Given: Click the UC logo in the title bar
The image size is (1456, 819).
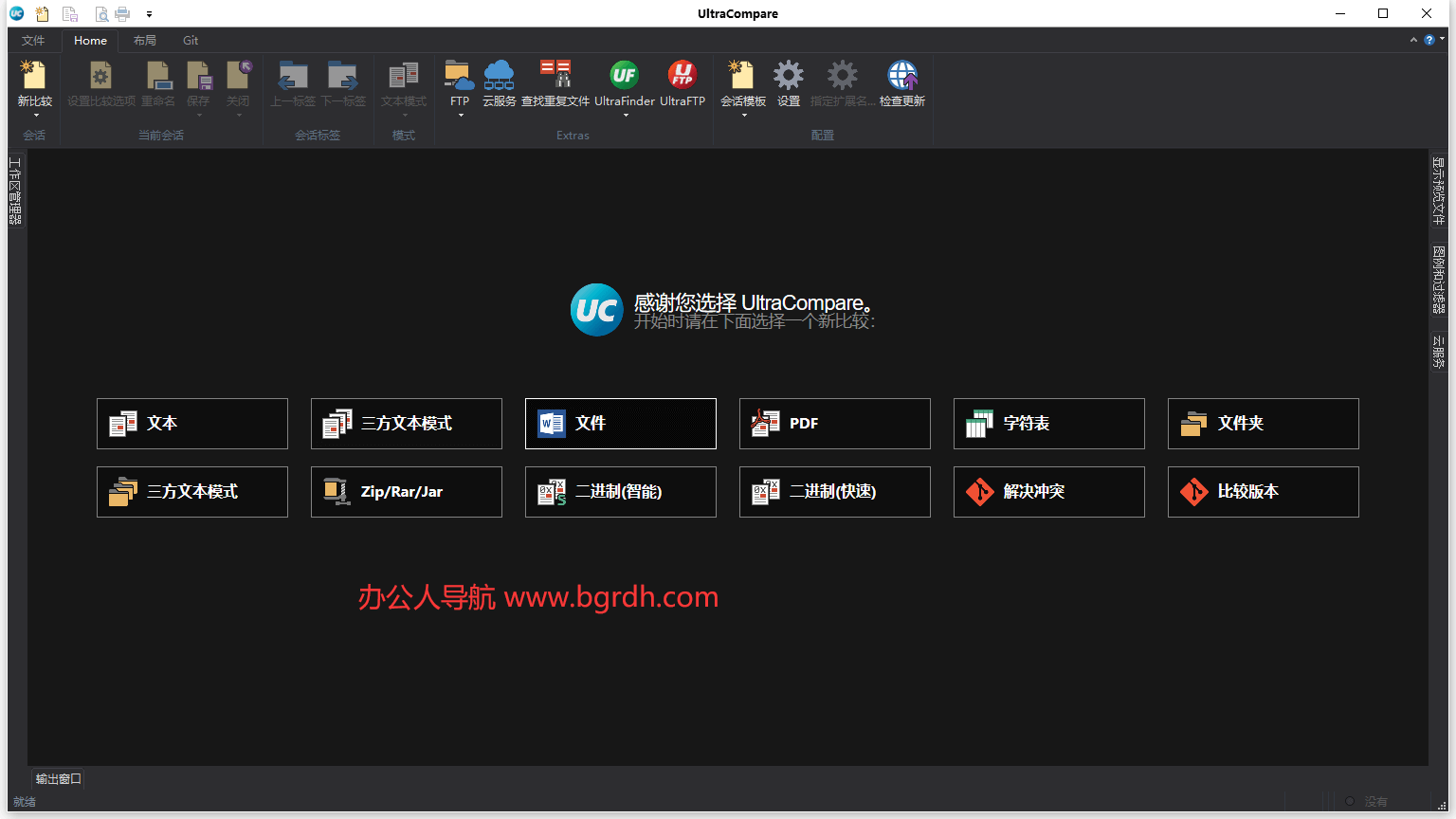Looking at the screenshot, I should [x=16, y=13].
